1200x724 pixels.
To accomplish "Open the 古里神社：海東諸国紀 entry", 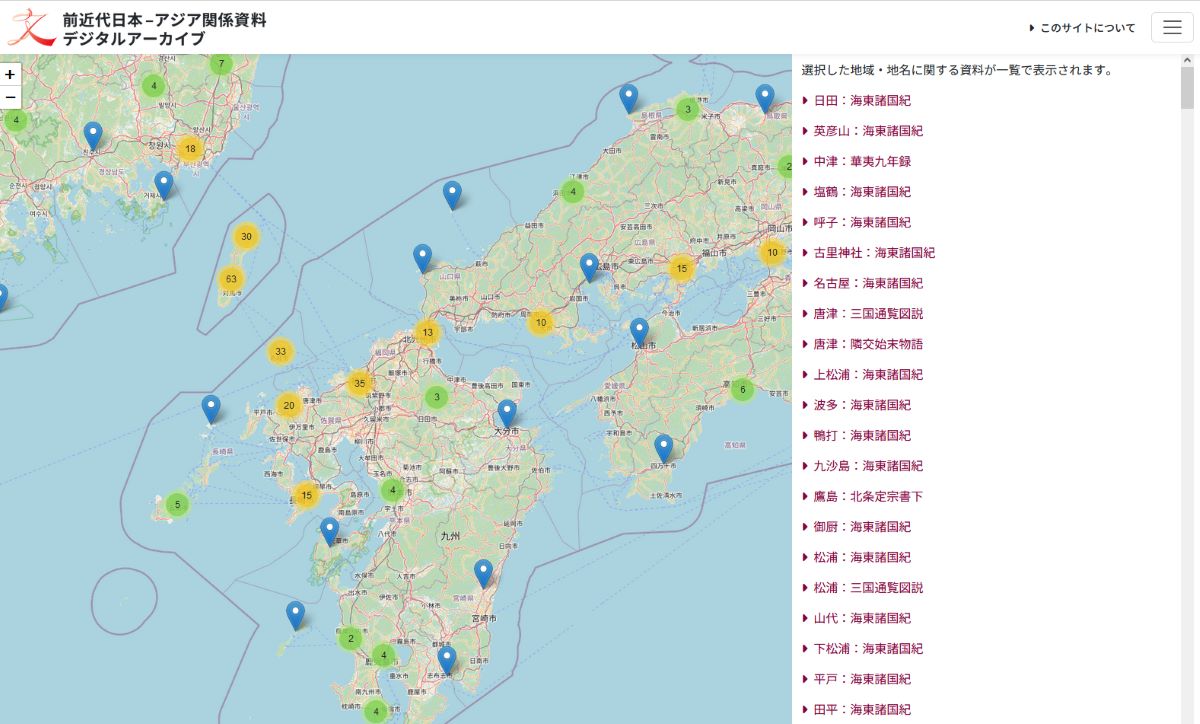I will [874, 252].
